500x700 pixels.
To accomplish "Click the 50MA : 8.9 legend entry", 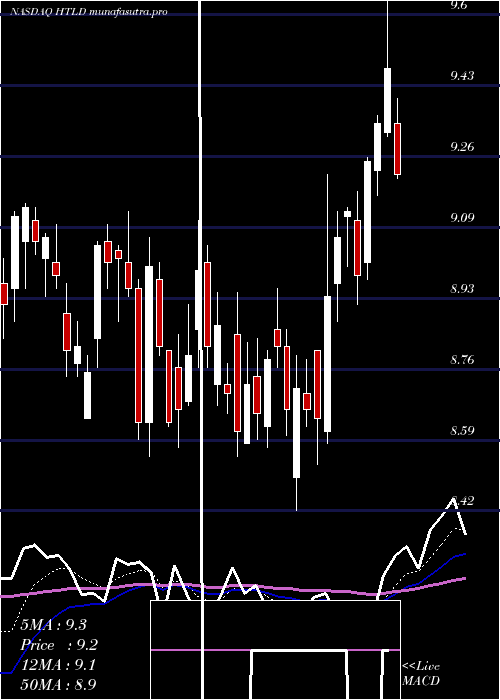I will pyautogui.click(x=58, y=685).
